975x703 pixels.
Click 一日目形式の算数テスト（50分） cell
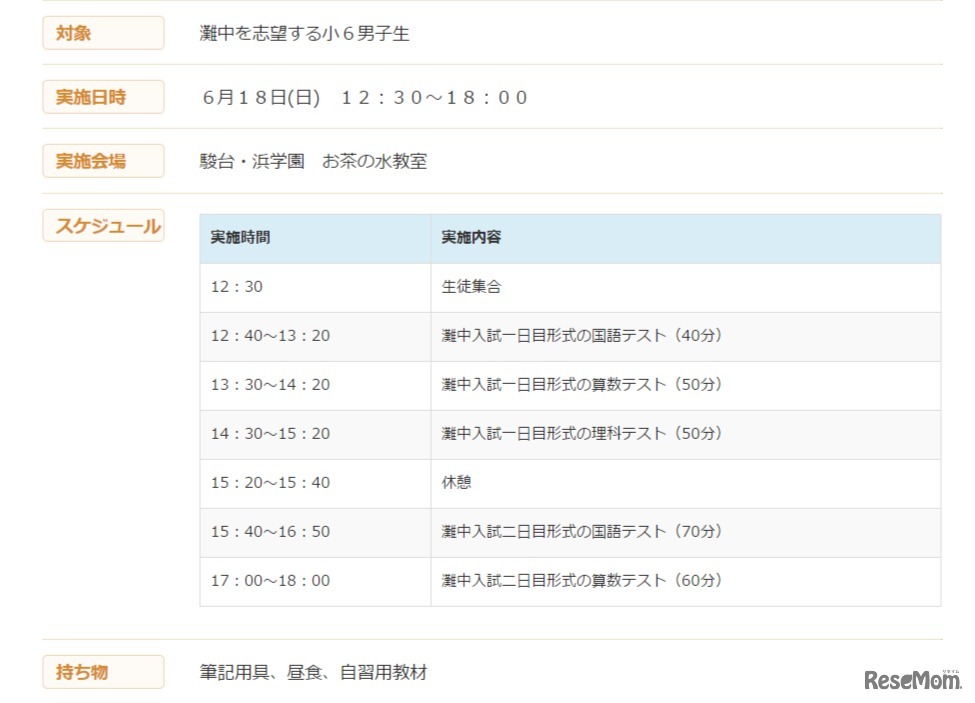686,386
